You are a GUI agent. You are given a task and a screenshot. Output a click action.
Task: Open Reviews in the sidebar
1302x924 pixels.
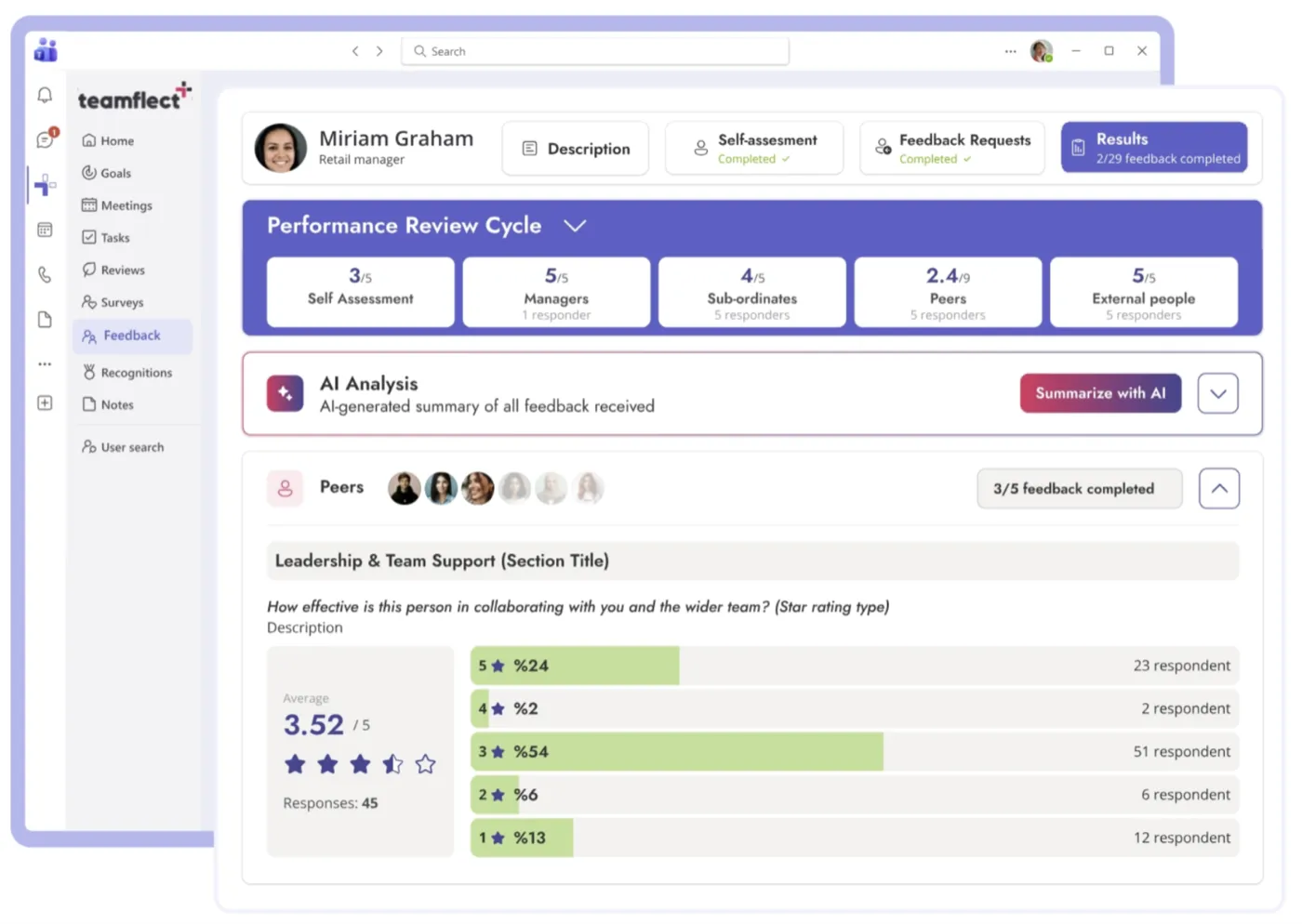click(x=113, y=270)
